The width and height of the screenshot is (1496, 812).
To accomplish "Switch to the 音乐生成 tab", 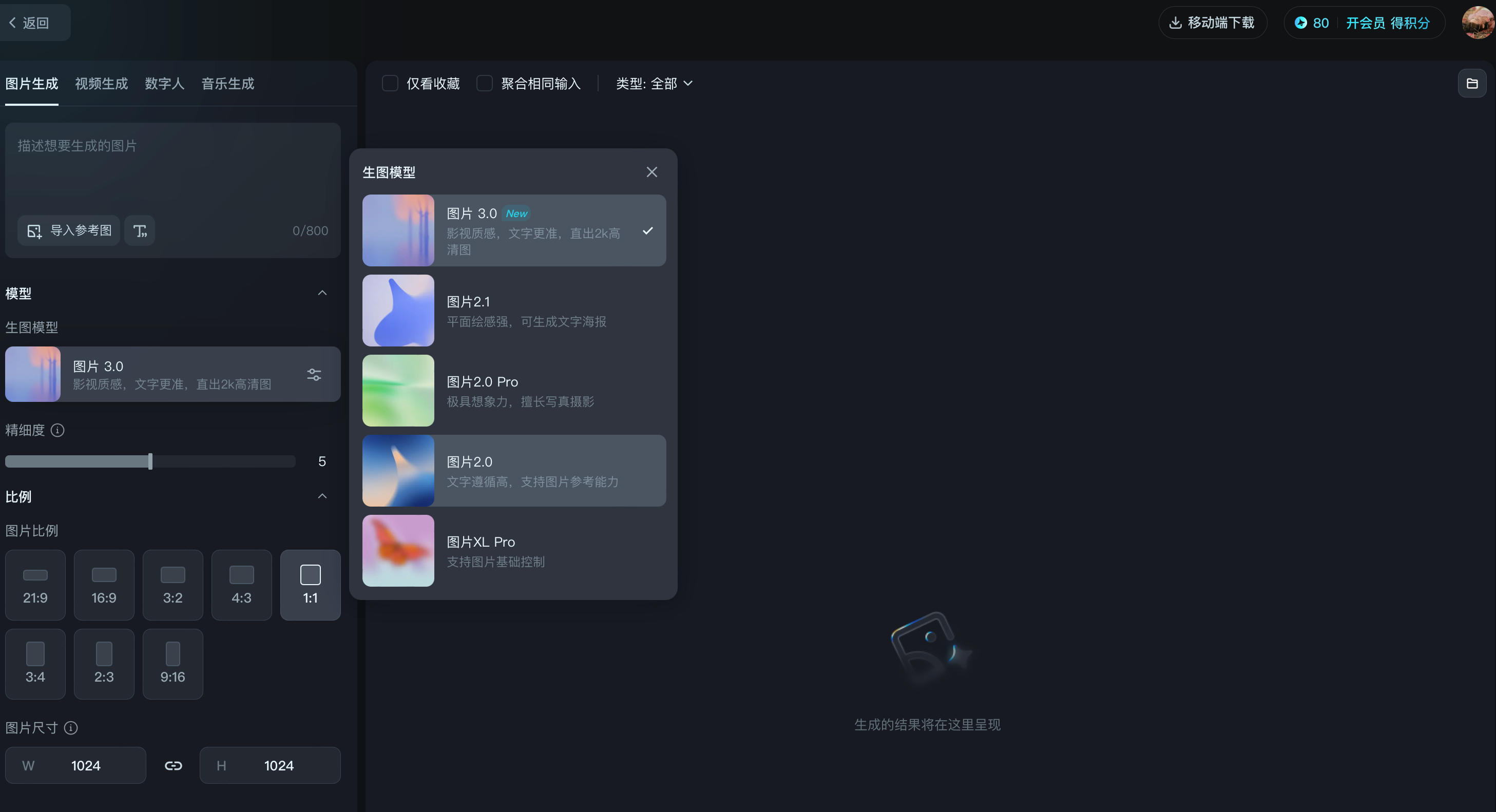I will (x=227, y=84).
